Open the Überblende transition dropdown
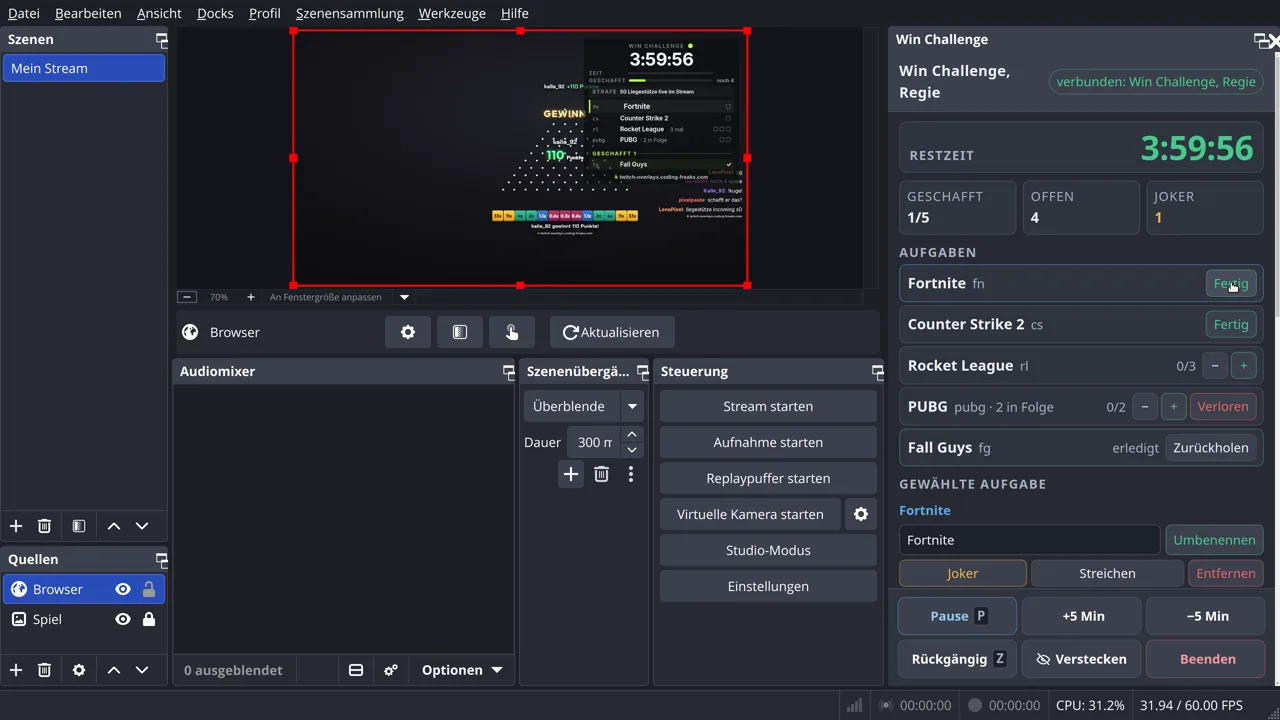This screenshot has height=720, width=1280. click(632, 406)
